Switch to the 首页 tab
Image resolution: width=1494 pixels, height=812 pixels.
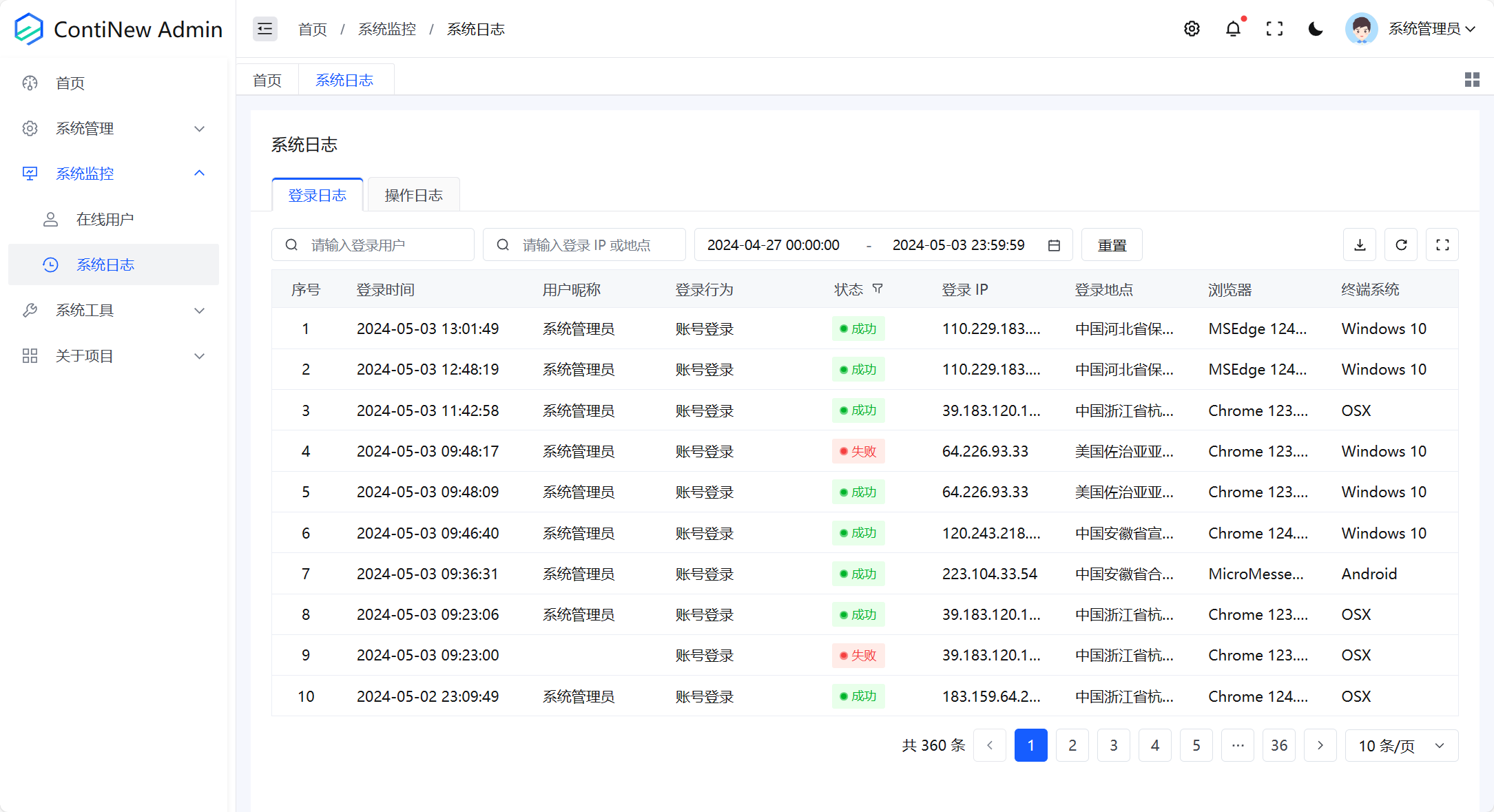point(267,79)
